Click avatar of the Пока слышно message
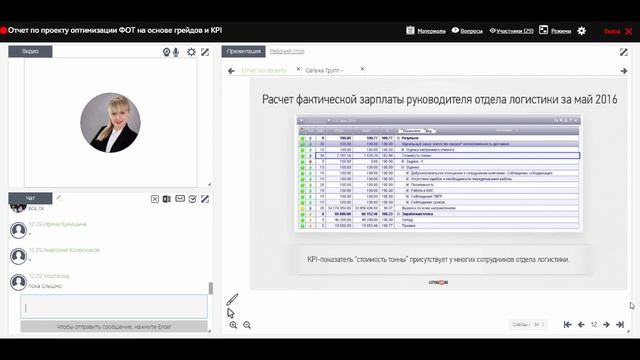This screenshot has width=640, height=360. coord(18,282)
